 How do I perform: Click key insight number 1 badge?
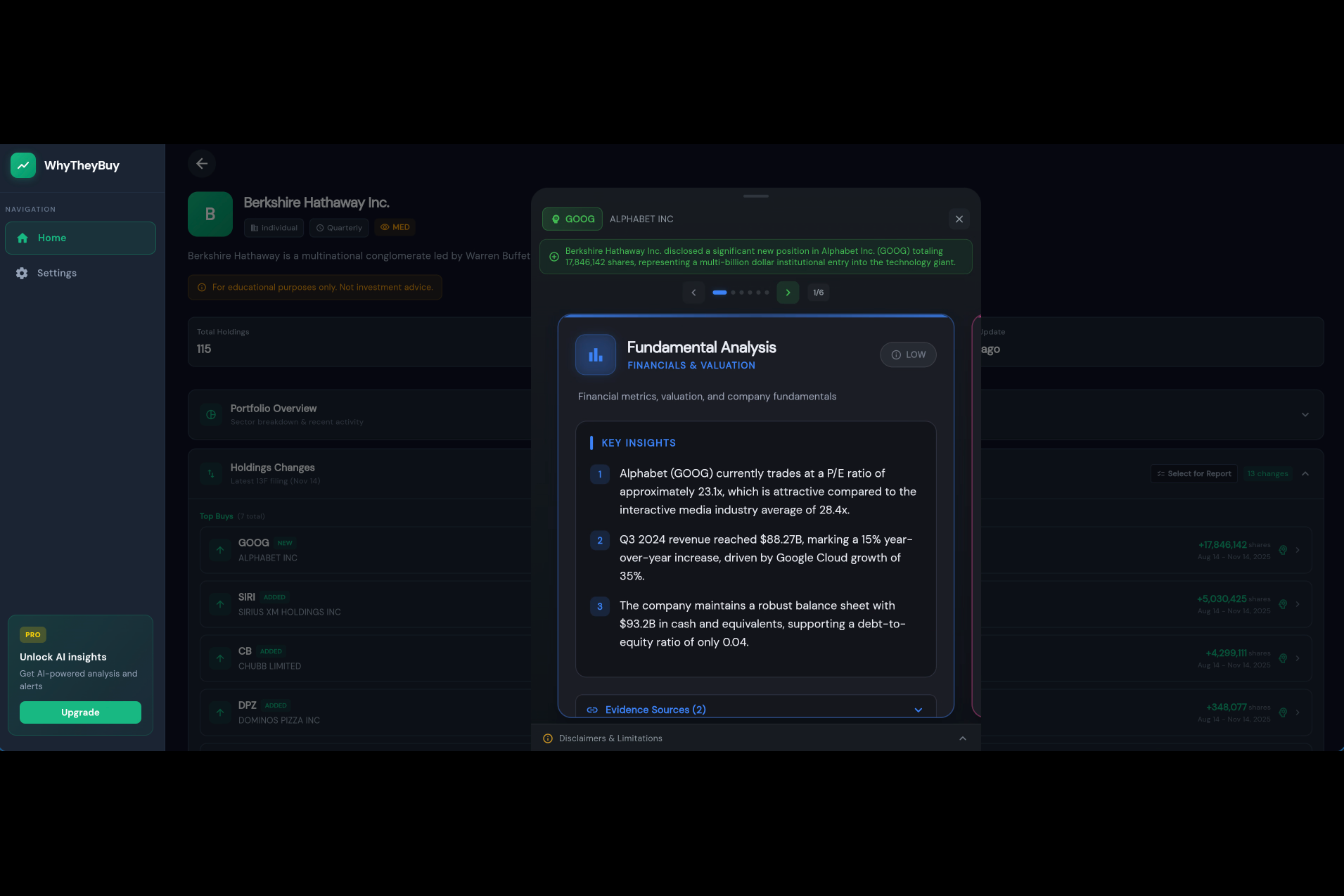click(600, 475)
